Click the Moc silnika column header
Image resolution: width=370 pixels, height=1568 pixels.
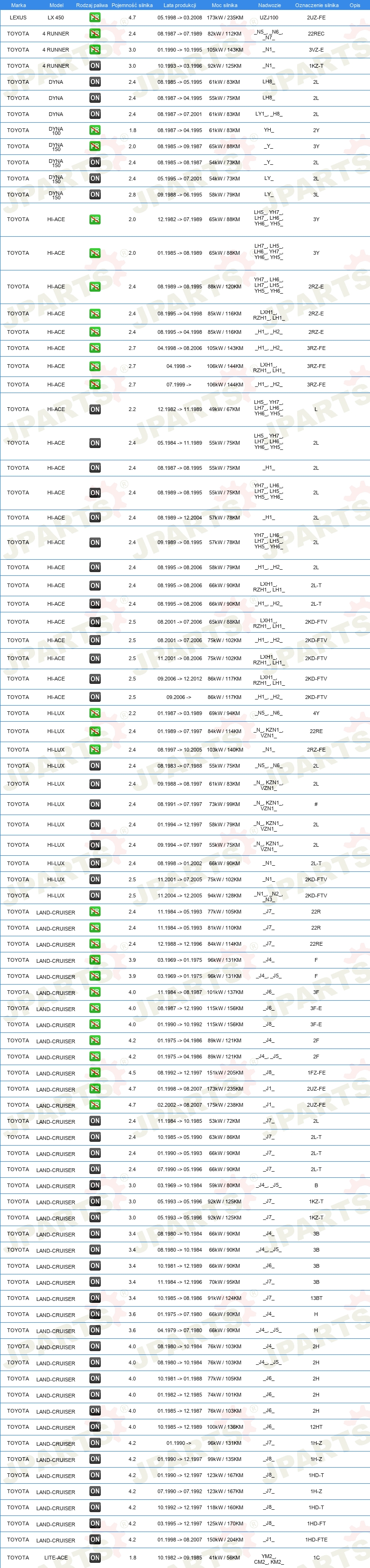pos(225,6)
